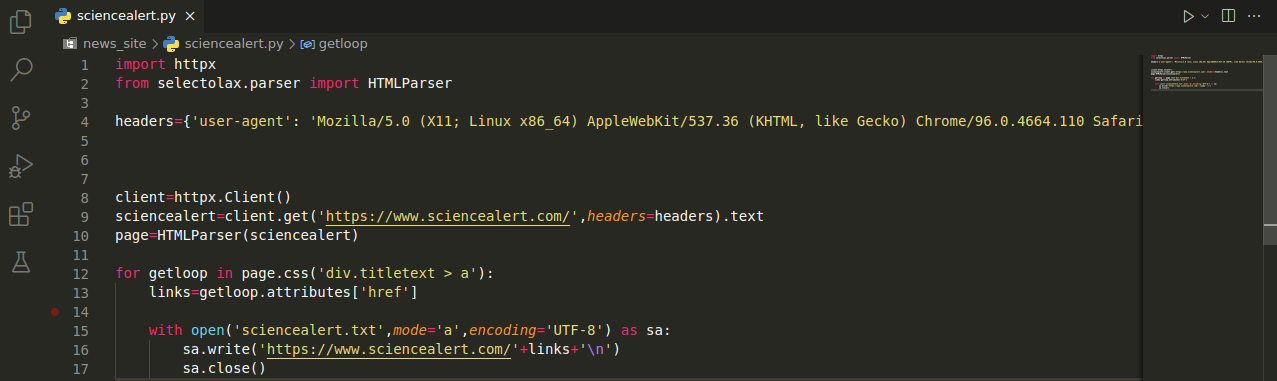Open the Explorer view in activity bar
This screenshot has height=381, width=1277.
click(21, 22)
